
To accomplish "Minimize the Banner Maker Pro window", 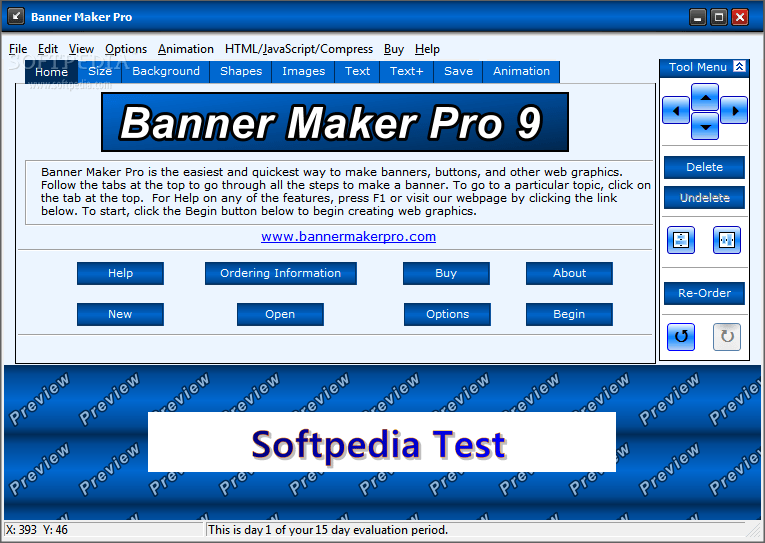I will click(x=698, y=17).
